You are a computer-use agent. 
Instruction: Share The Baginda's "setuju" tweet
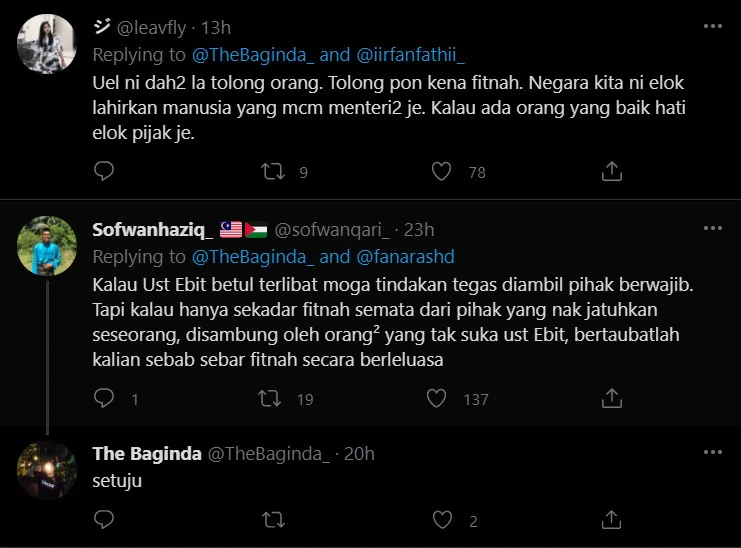click(611, 520)
